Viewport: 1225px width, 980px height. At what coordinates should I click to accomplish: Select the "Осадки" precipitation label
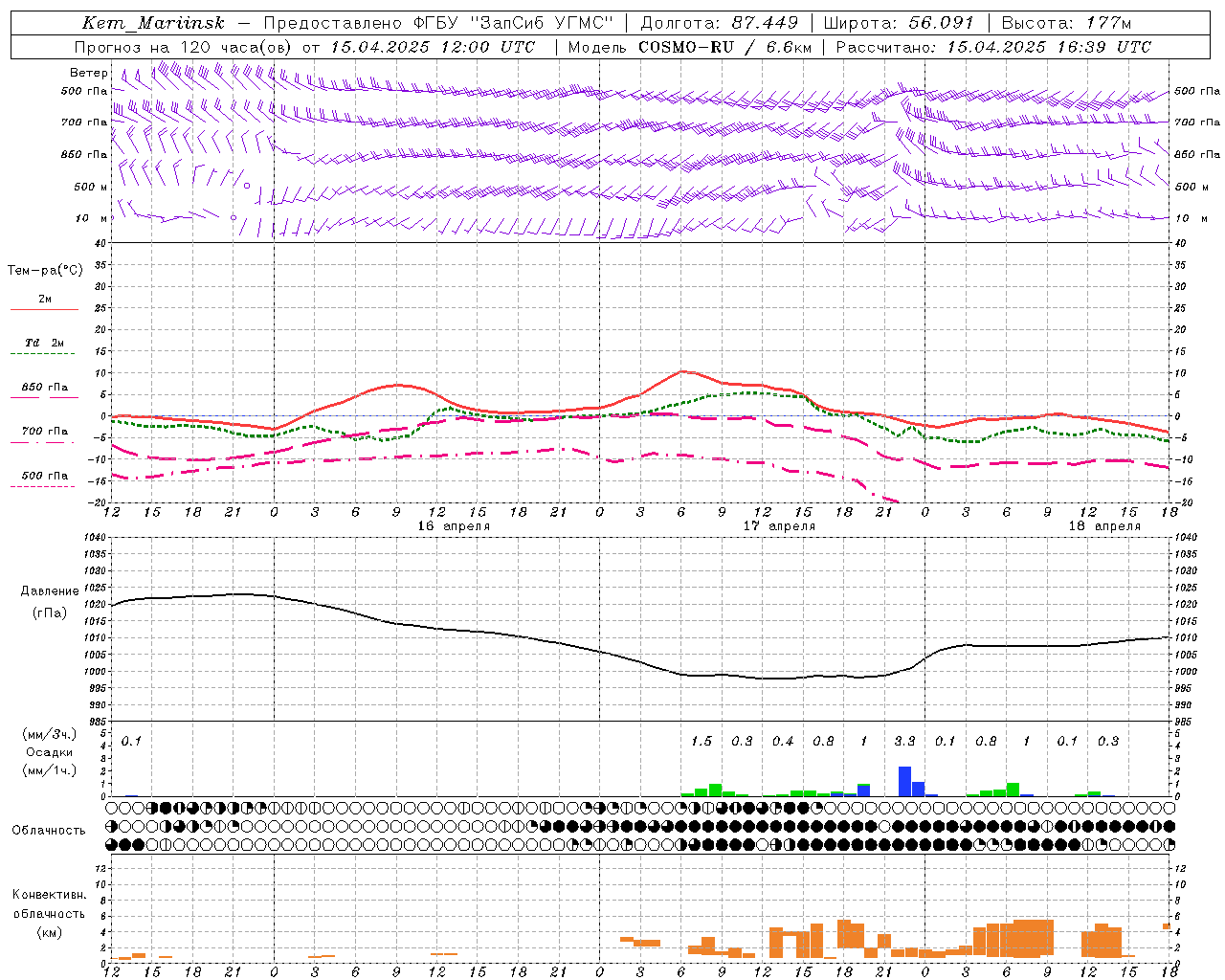point(49,752)
